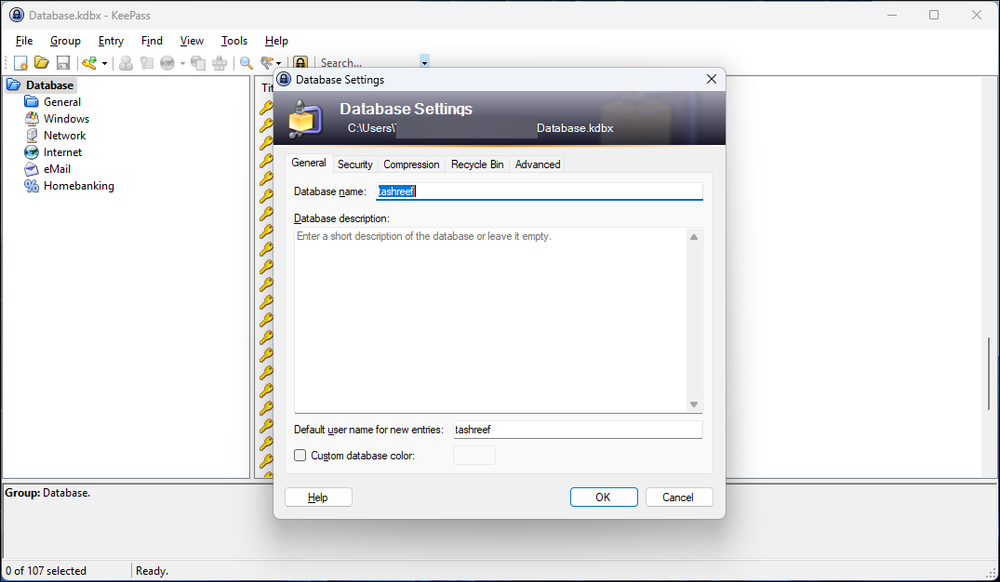The width and height of the screenshot is (1000, 582).
Task: Click the New database toolbar icon
Action: (20, 62)
